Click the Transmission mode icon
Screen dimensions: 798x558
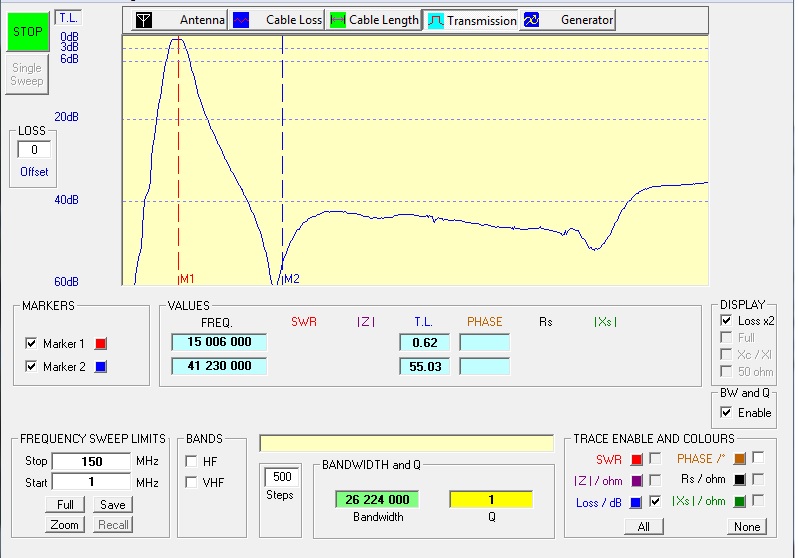pyautogui.click(x=436, y=20)
